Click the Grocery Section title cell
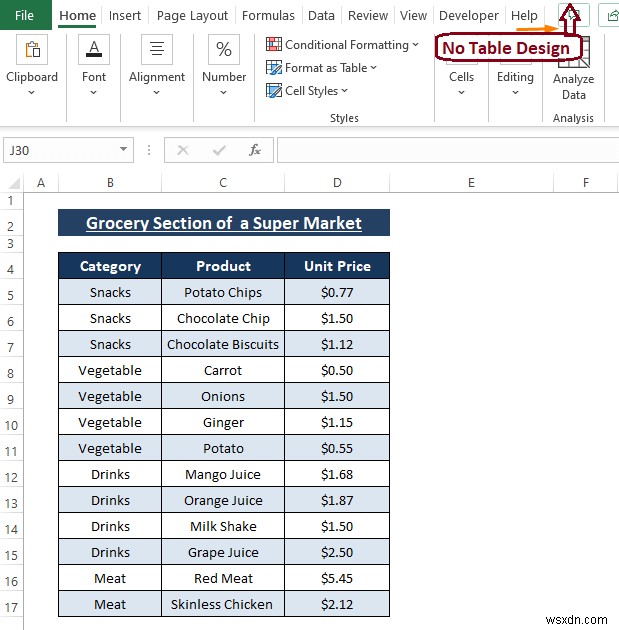 click(224, 223)
